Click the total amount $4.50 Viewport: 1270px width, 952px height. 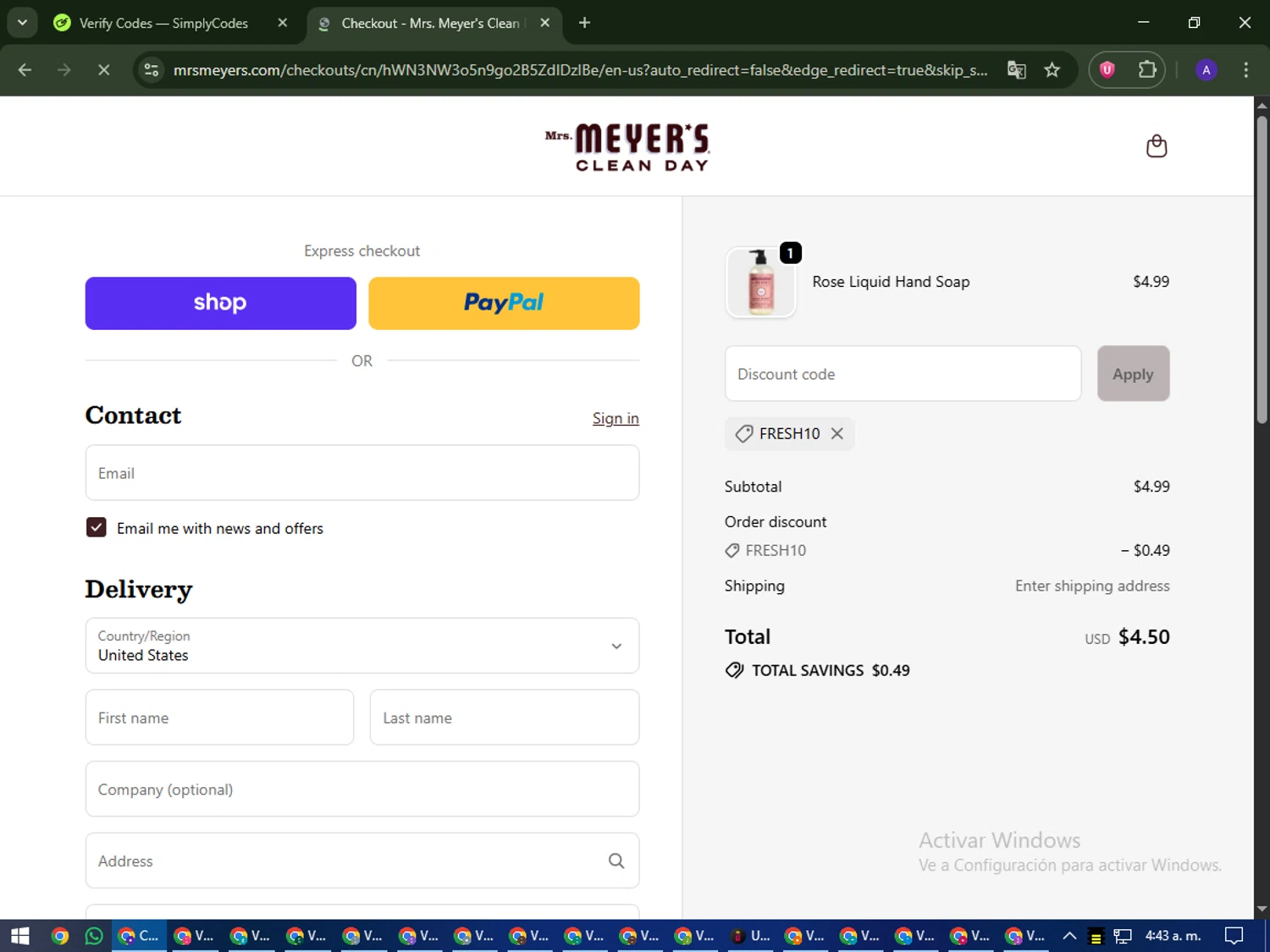click(x=1144, y=636)
